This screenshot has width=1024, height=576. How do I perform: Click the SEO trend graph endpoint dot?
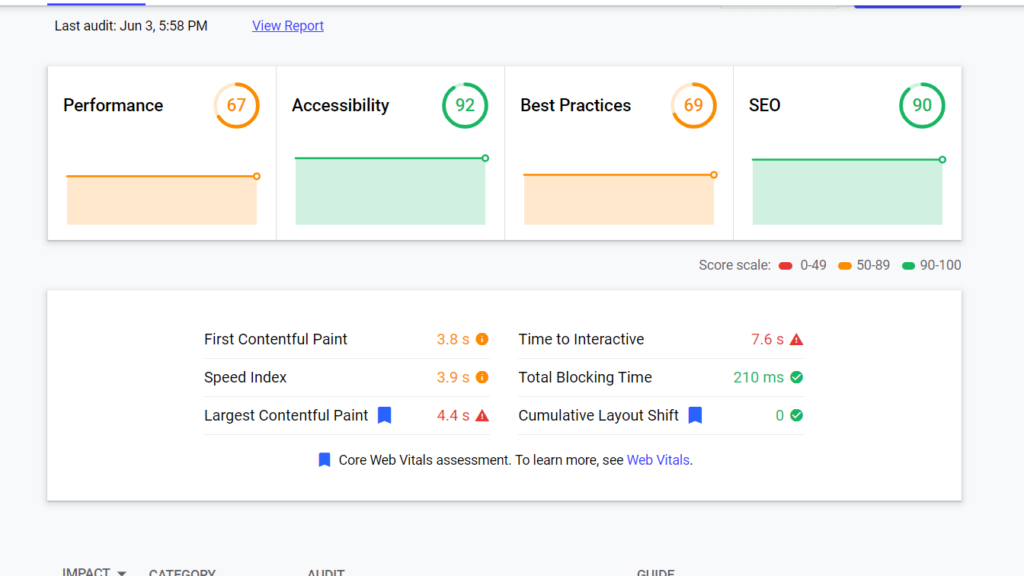click(x=942, y=160)
